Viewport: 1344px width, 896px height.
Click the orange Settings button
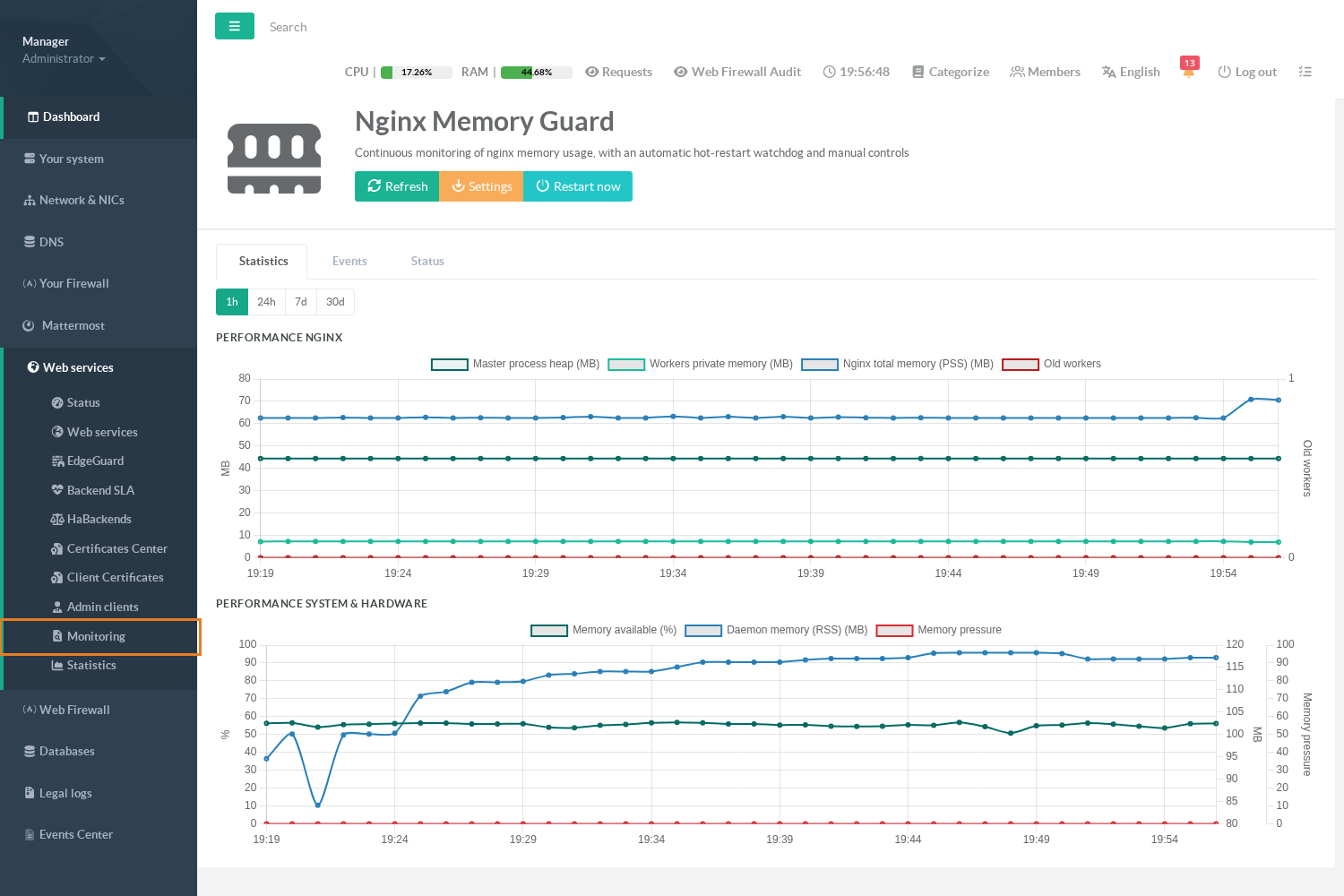coord(481,186)
